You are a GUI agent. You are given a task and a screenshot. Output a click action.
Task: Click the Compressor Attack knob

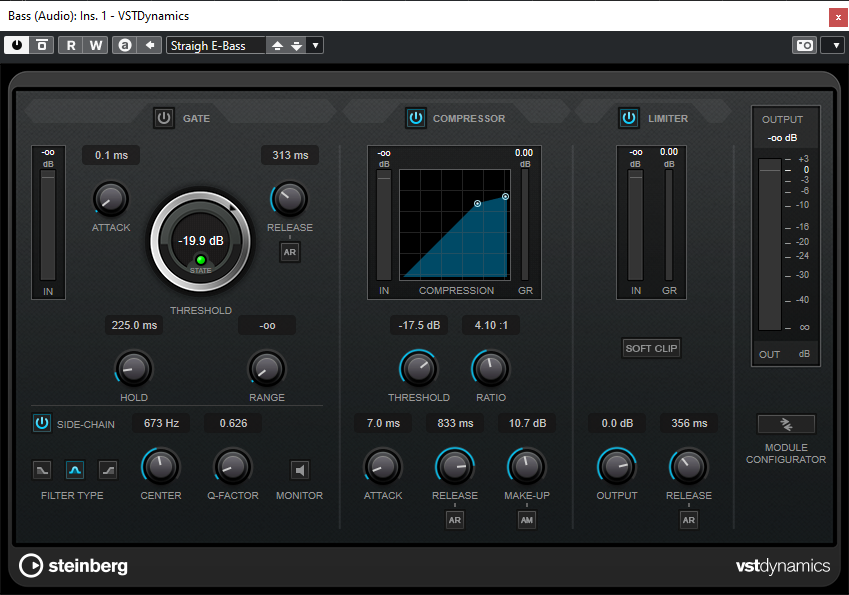click(x=383, y=467)
